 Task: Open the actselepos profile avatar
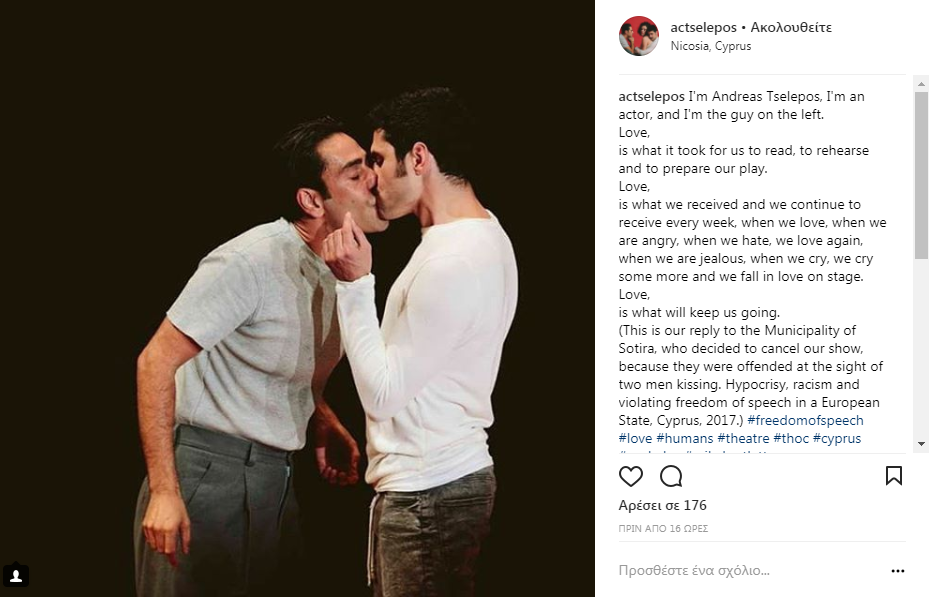(639, 36)
